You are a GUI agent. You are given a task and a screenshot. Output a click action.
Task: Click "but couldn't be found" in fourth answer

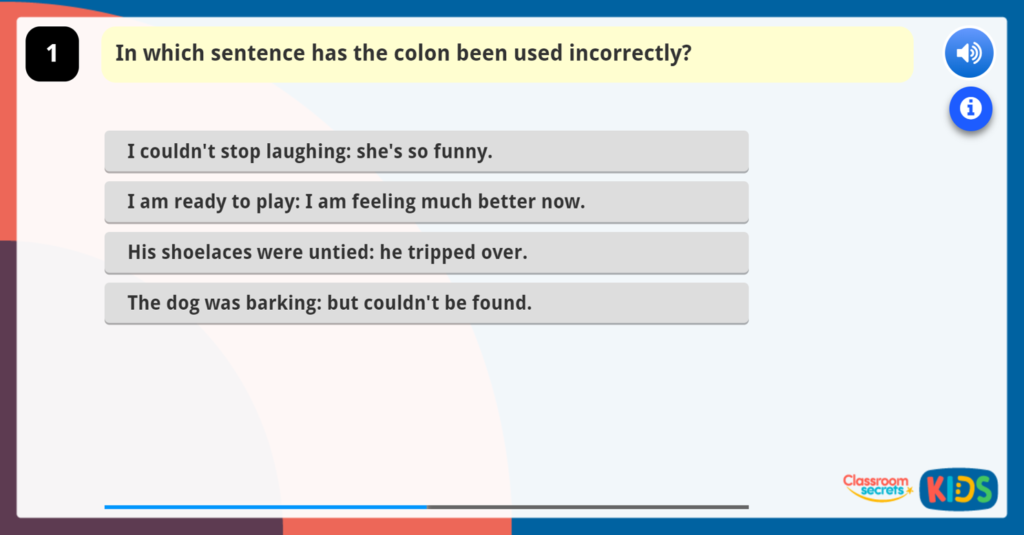pyautogui.click(x=429, y=303)
